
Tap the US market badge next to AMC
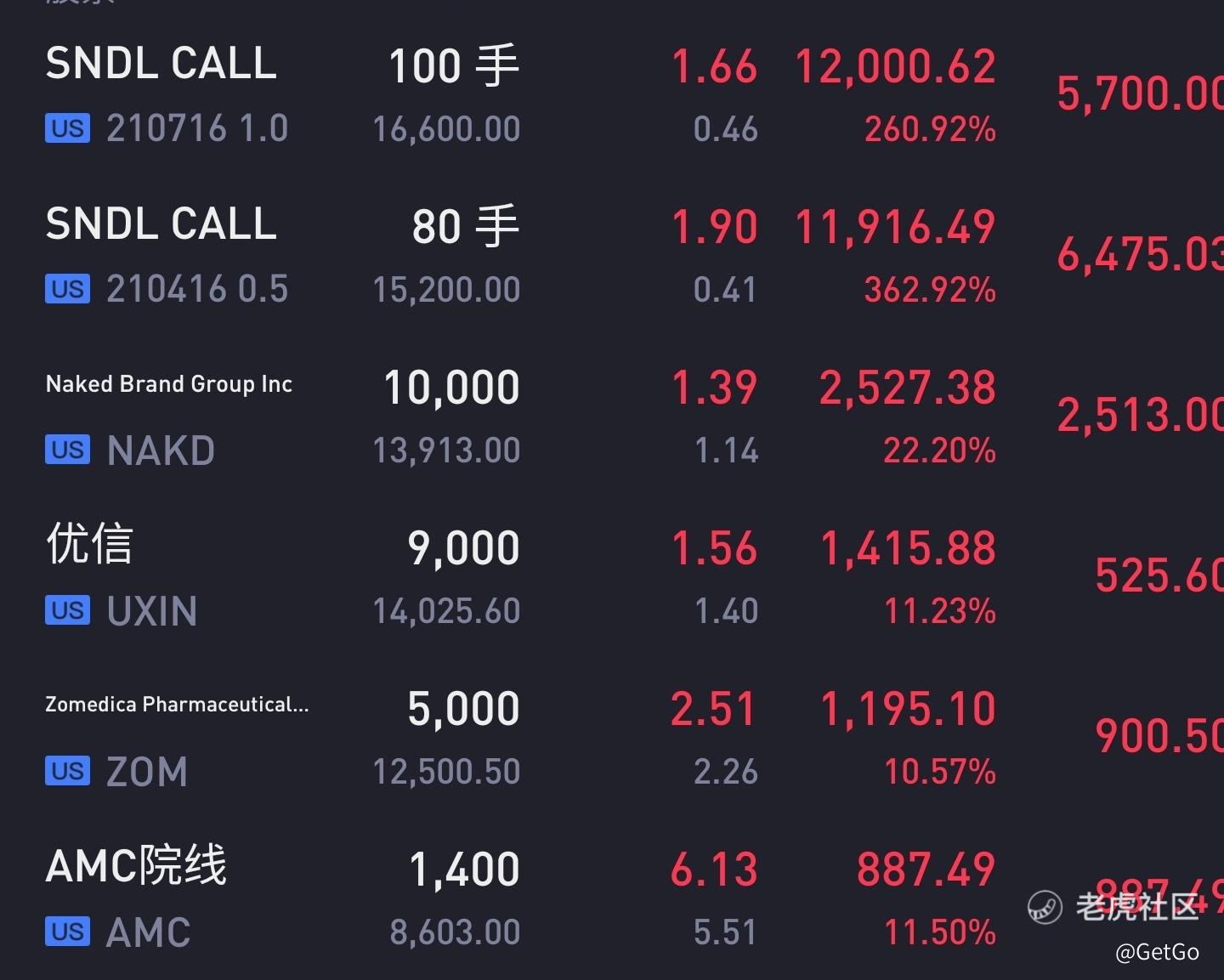coord(67,932)
